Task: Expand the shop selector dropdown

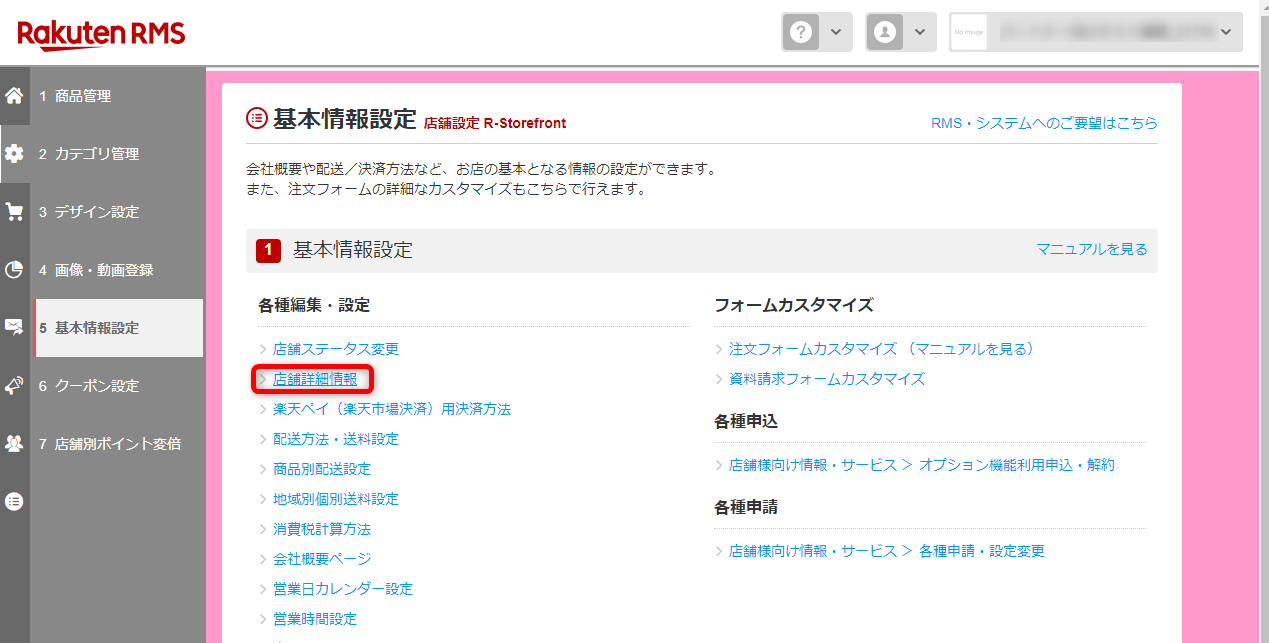Action: coord(1095,32)
